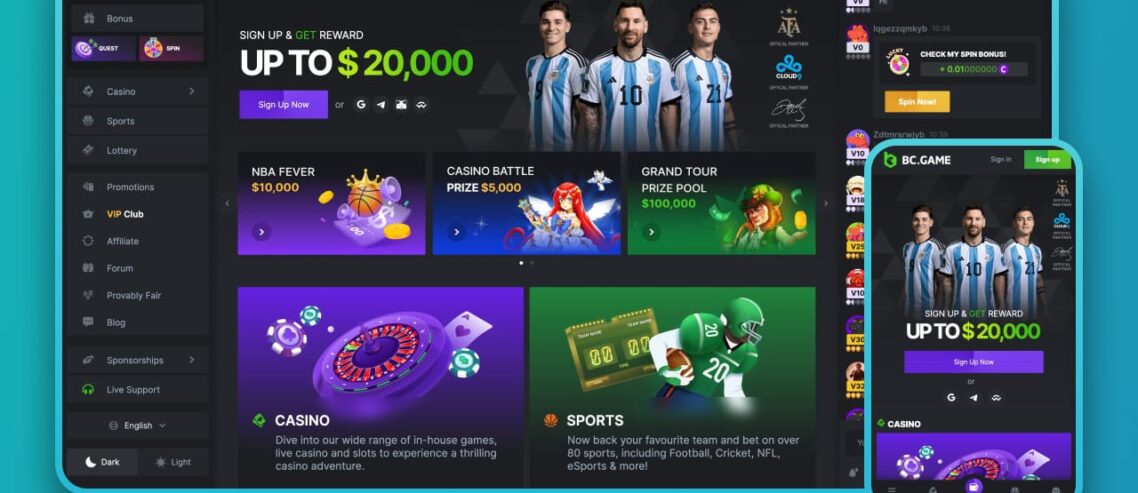Expand the Casino submenu chevron
Viewport: 1138px width, 493px height.
point(192,91)
